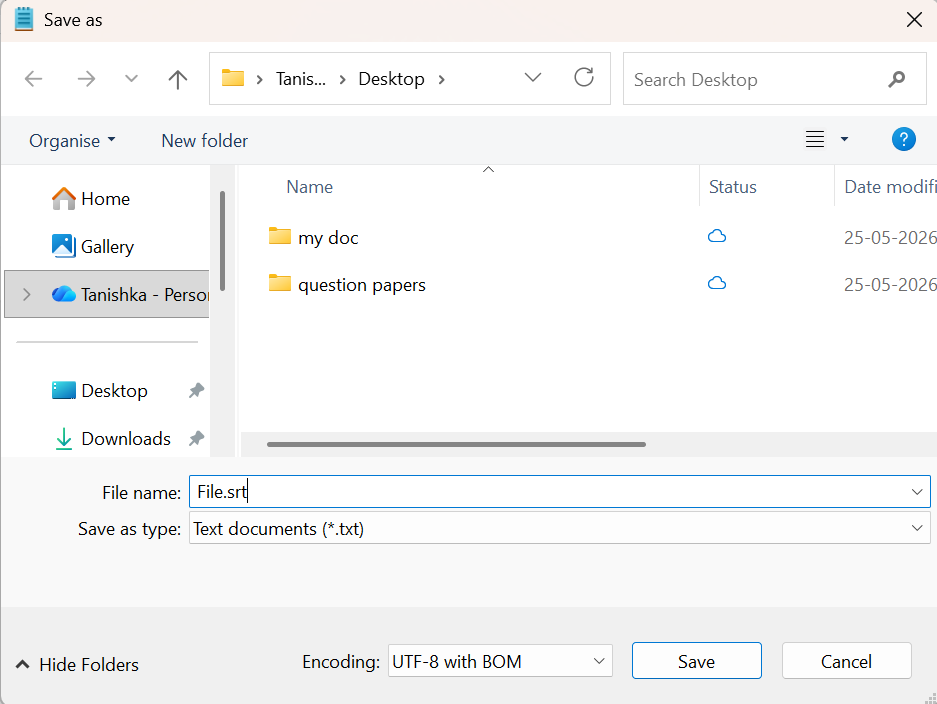Viewport: 937px width, 704px height.
Task: Click the Home house icon
Action: pyautogui.click(x=63, y=198)
